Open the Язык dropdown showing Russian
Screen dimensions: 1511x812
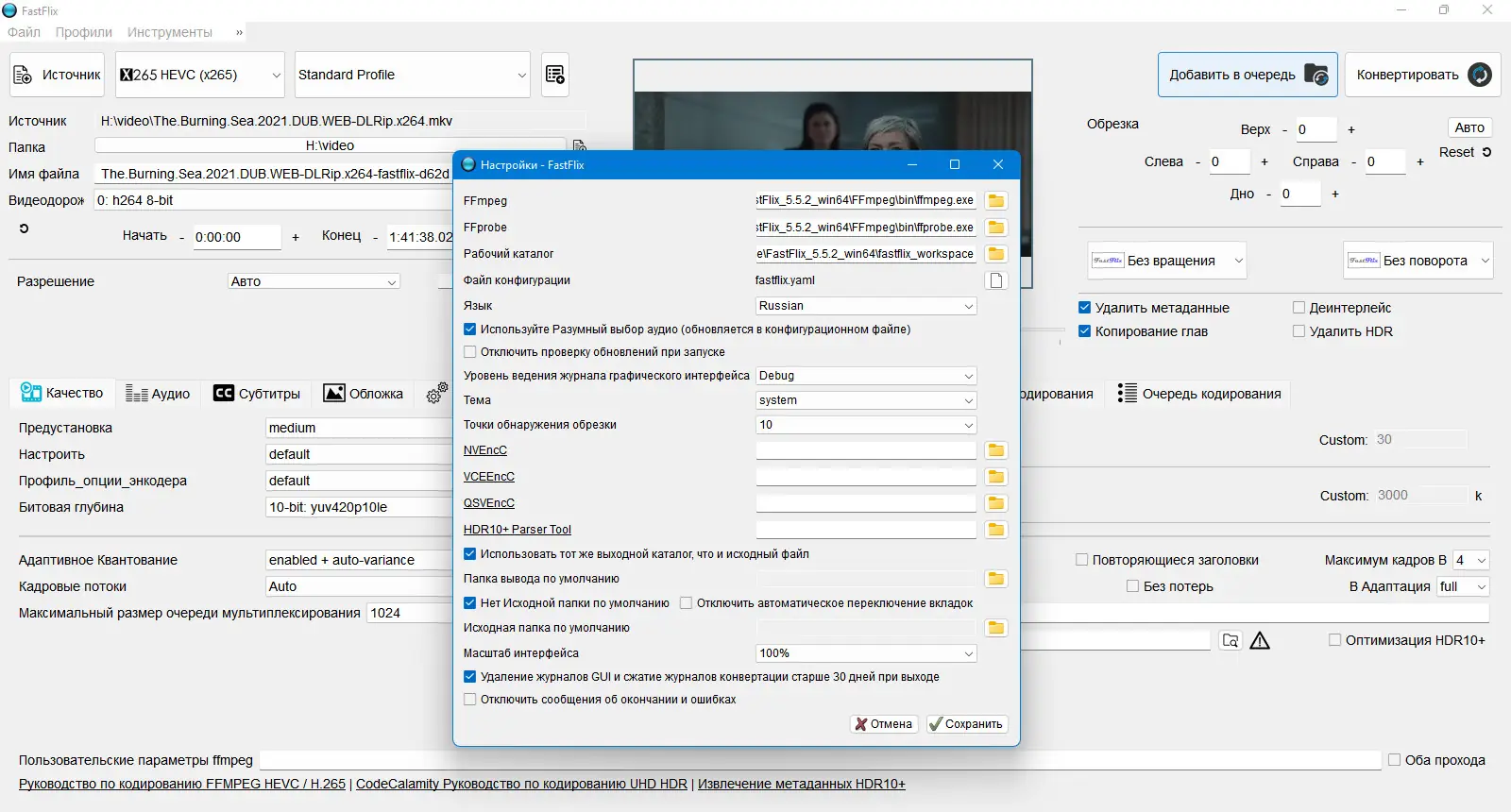tap(866, 306)
